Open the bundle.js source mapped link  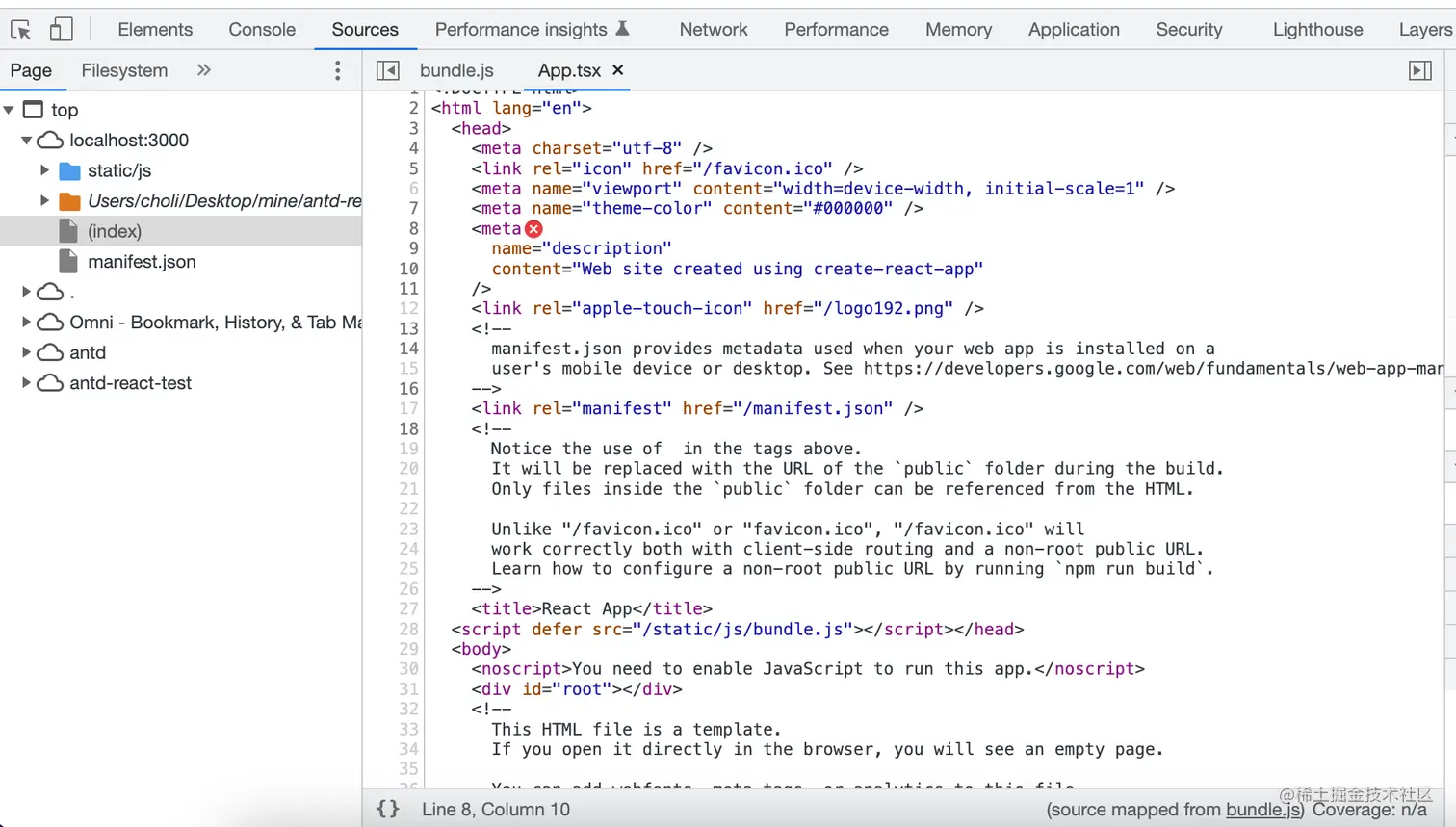pos(1262,810)
